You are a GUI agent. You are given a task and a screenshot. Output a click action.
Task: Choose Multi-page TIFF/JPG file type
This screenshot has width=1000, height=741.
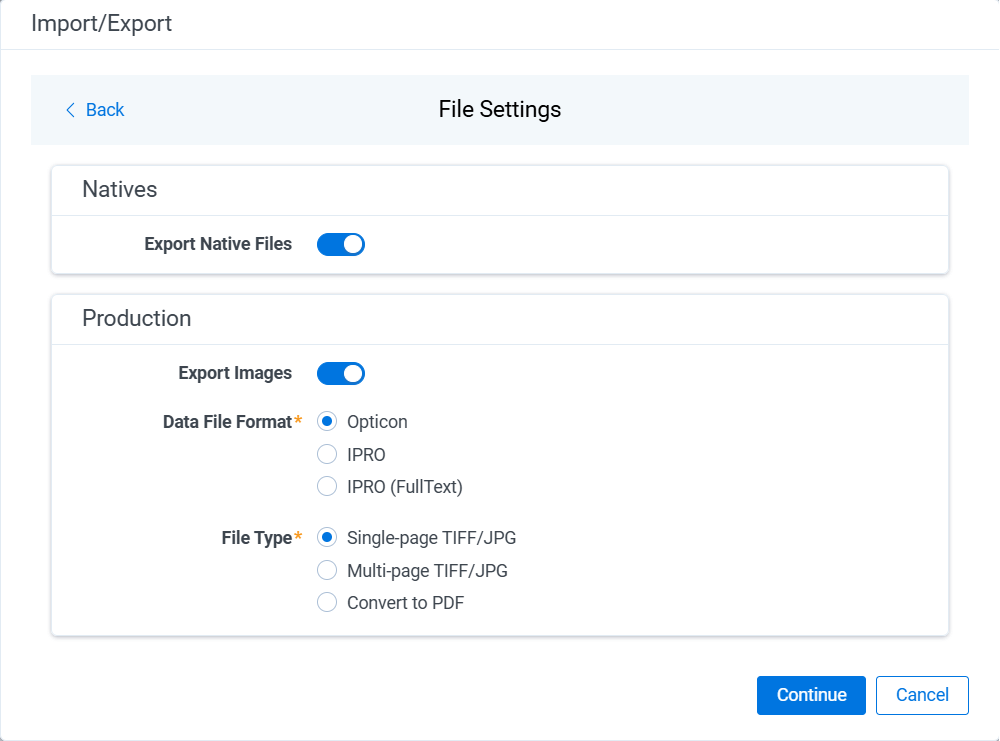tap(327, 570)
